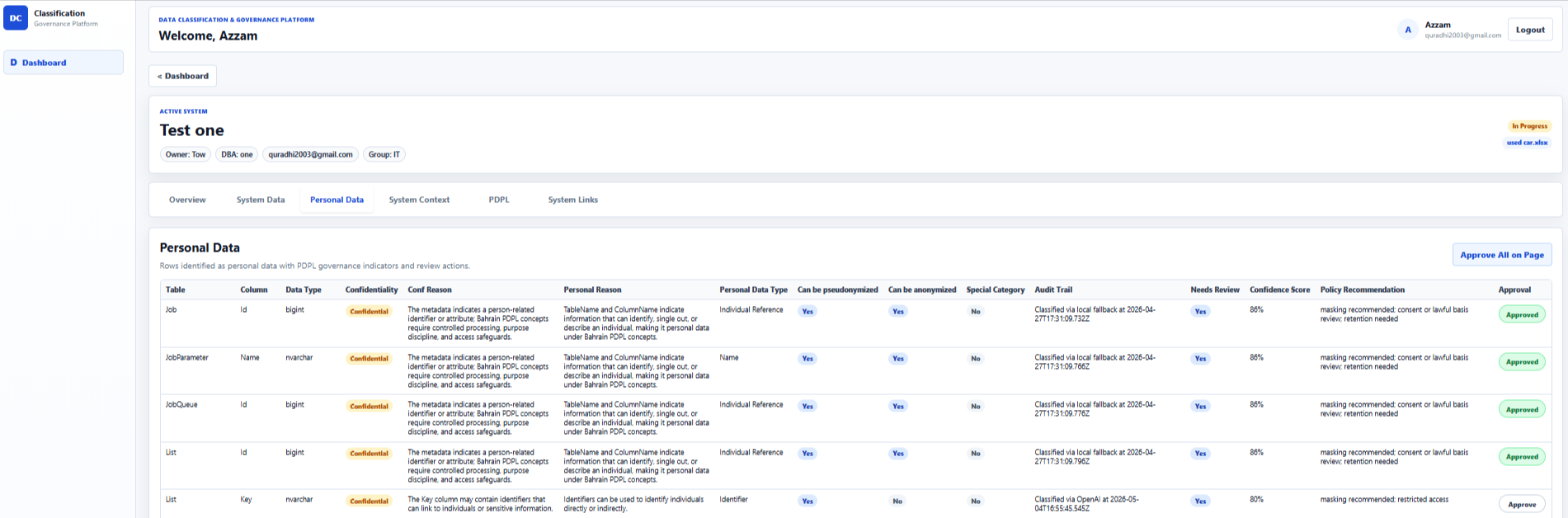Click the Can be anonymized column header
Screen dimensions: 1568x518
tap(922, 290)
